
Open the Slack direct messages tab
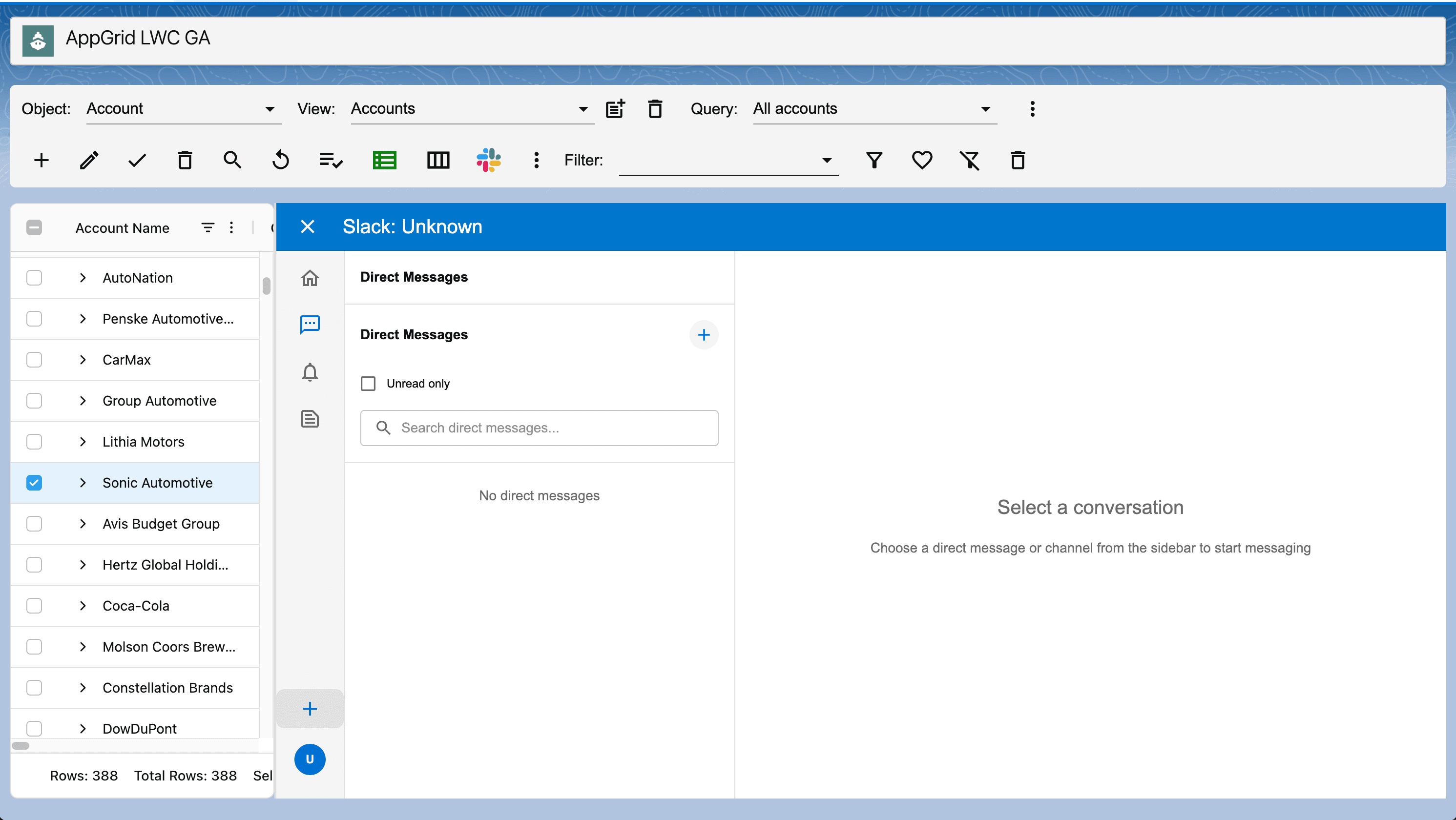310,325
